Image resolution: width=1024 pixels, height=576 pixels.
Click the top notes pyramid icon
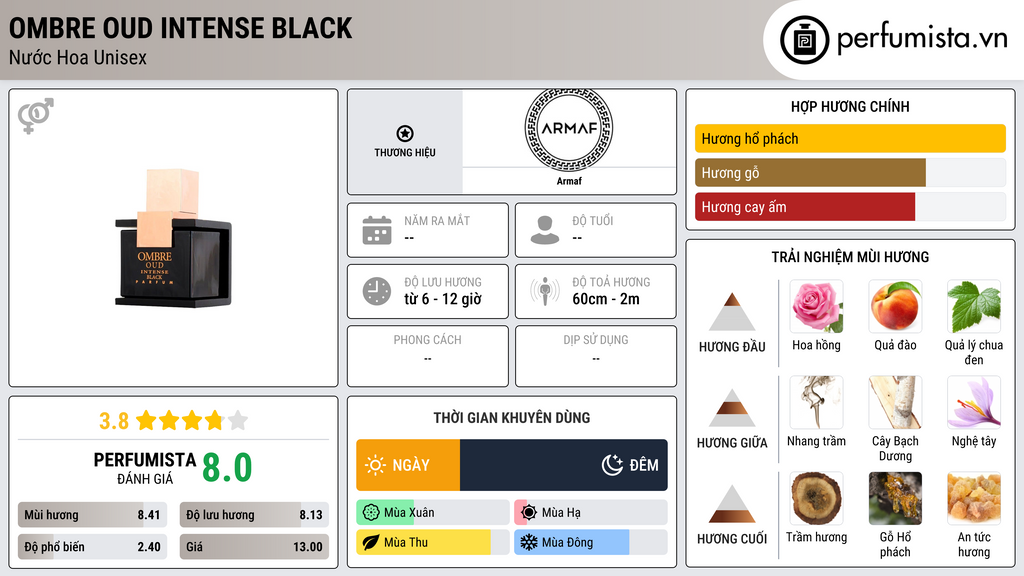tap(732, 312)
